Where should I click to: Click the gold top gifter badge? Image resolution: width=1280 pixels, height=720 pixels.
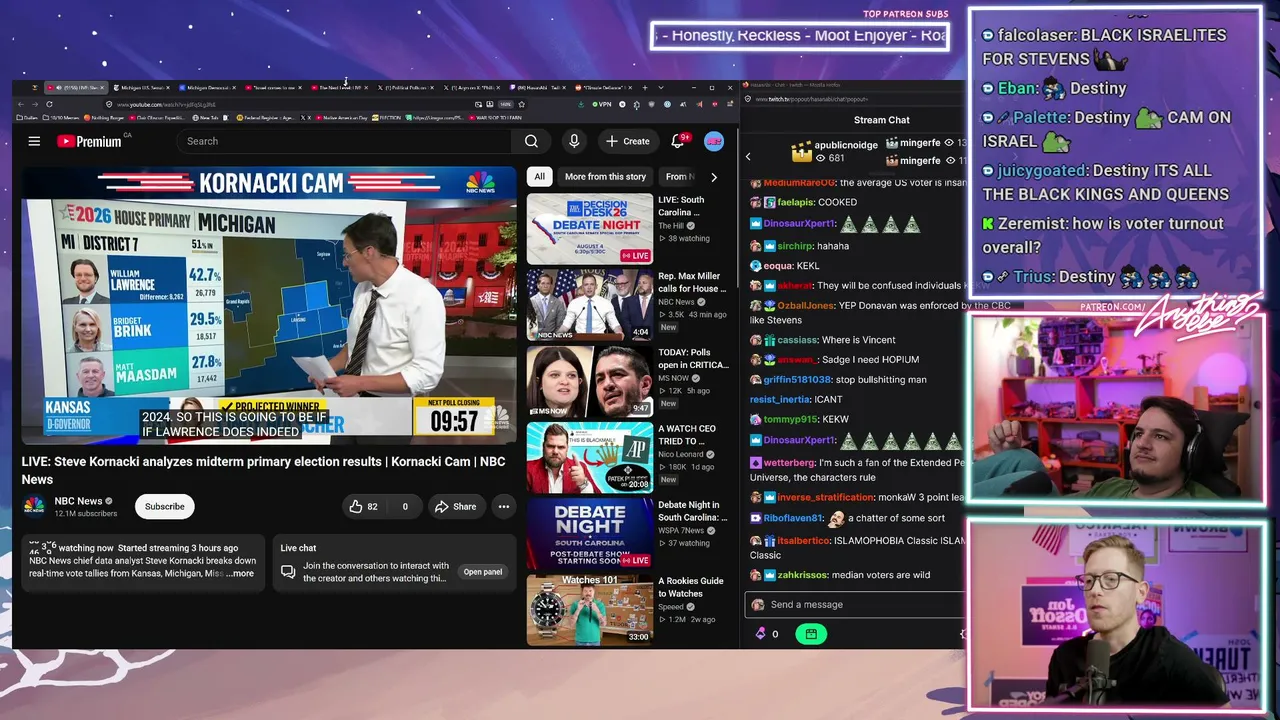click(x=801, y=152)
